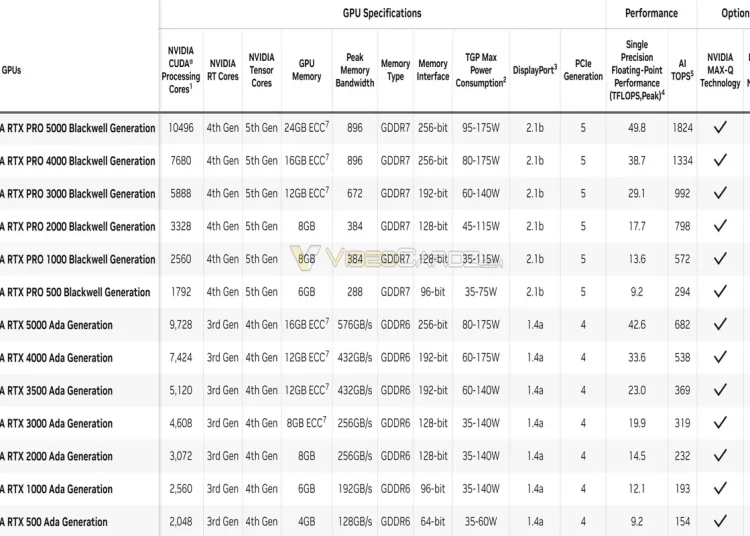The width and height of the screenshot is (750, 536).
Task: Select the 'RTX PRO 4000 Blackwell Generation' row name
Action: click(78, 161)
